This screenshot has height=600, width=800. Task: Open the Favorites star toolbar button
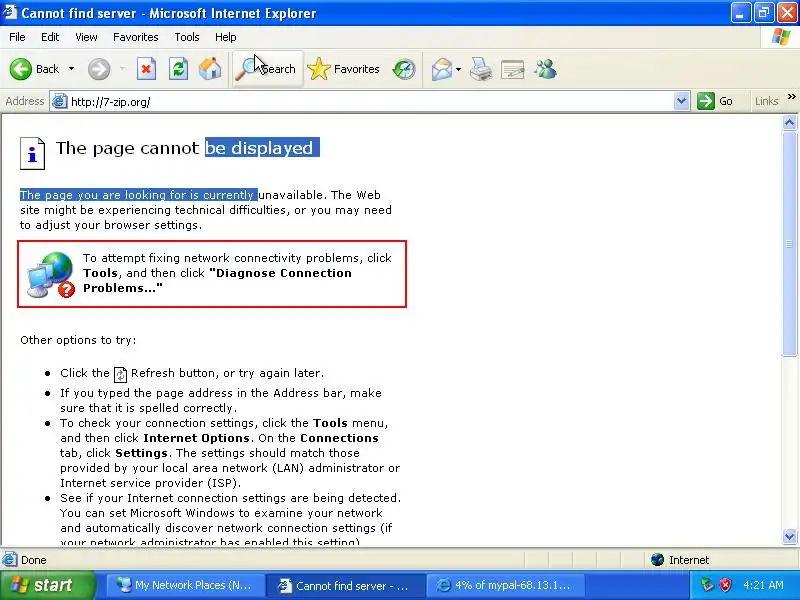point(344,69)
